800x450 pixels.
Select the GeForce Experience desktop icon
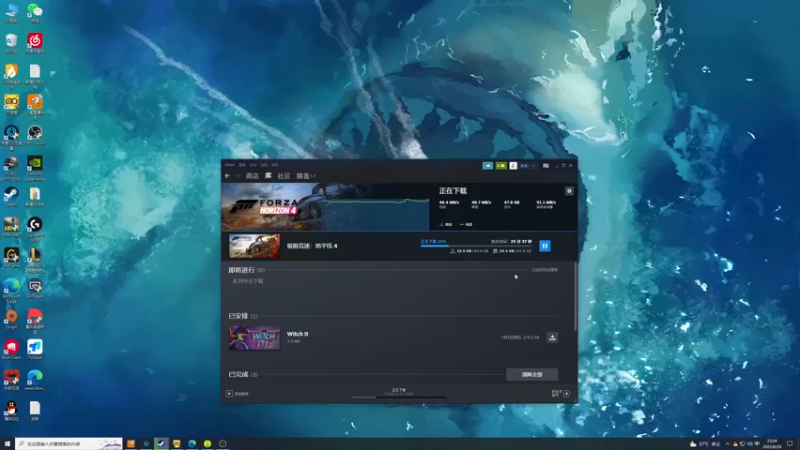pos(35,169)
